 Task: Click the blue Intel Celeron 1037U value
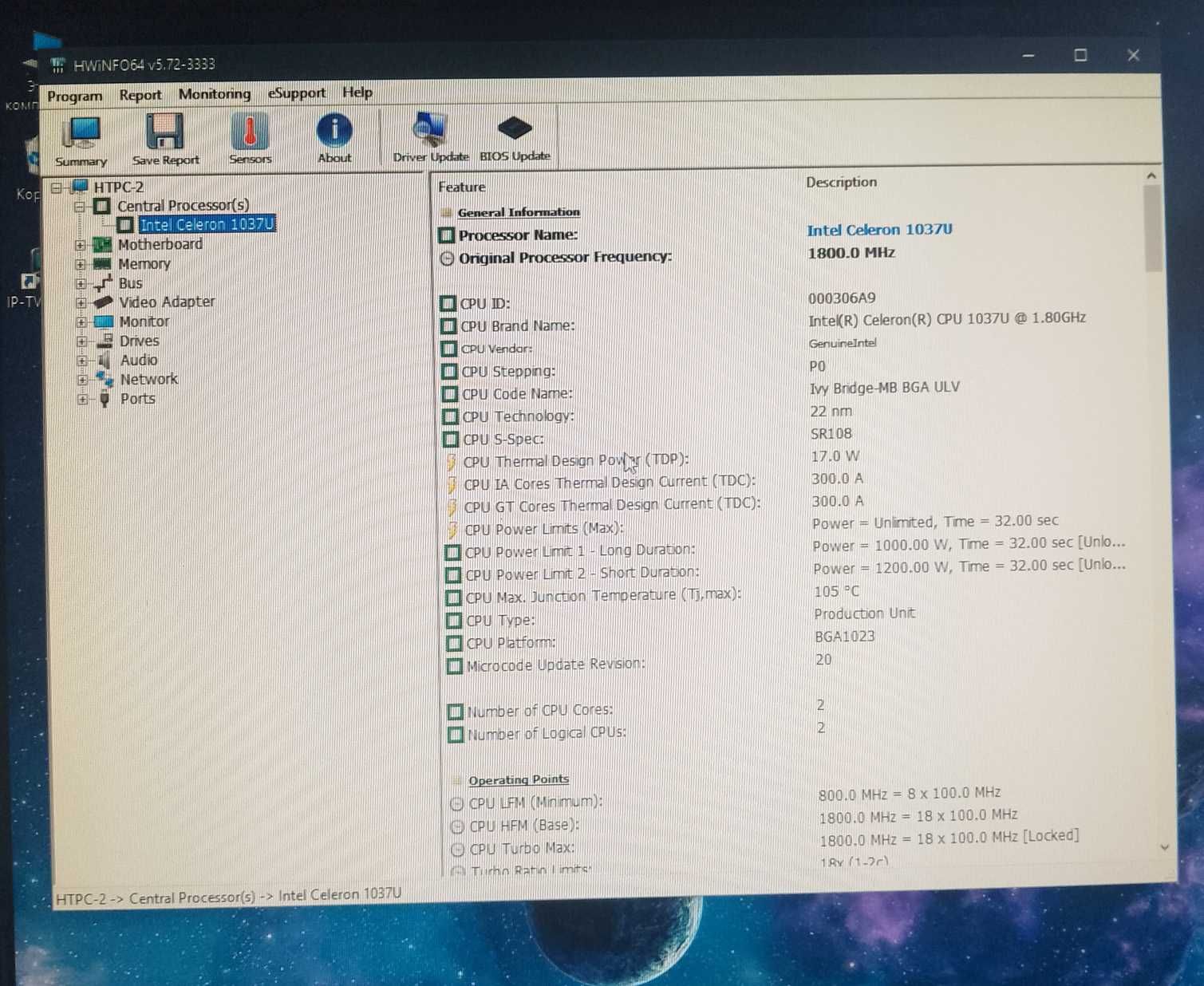click(879, 231)
